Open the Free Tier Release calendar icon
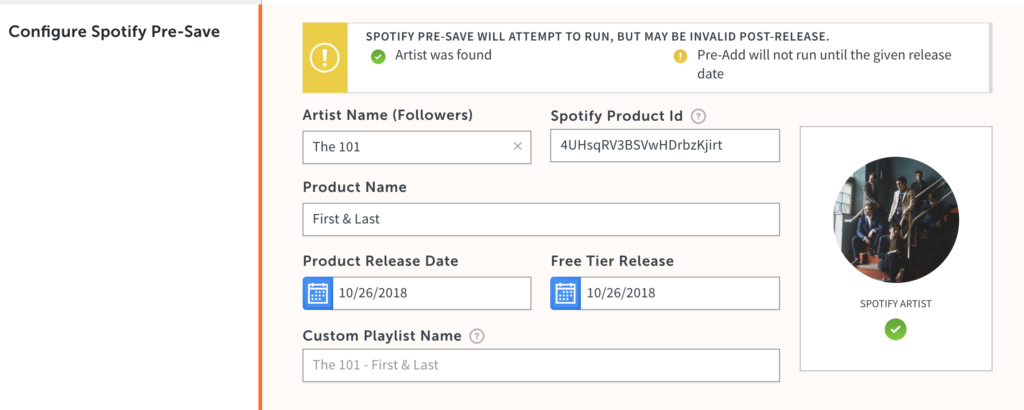This screenshot has width=1024, height=410. (566, 293)
